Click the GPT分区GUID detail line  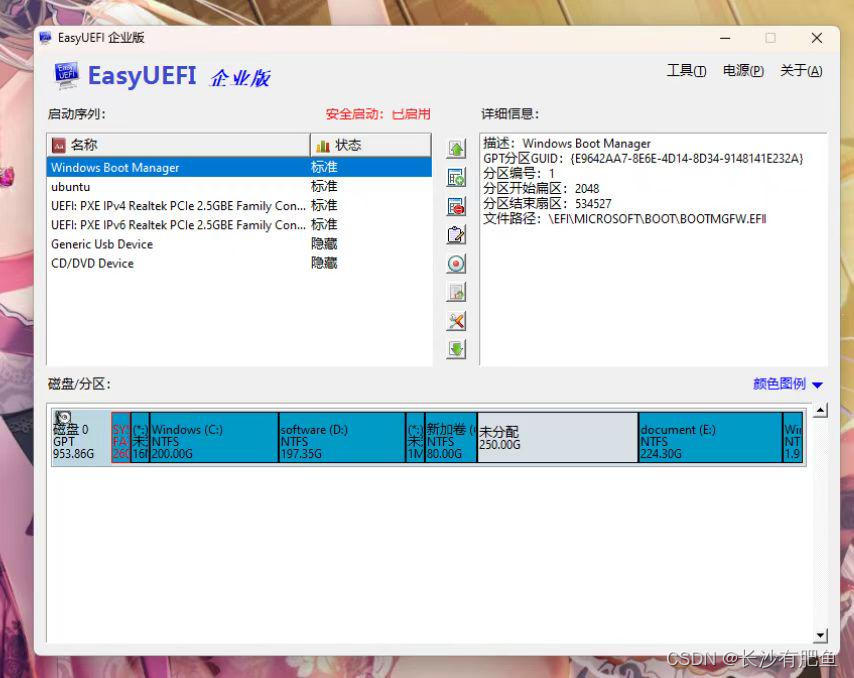coord(643,158)
